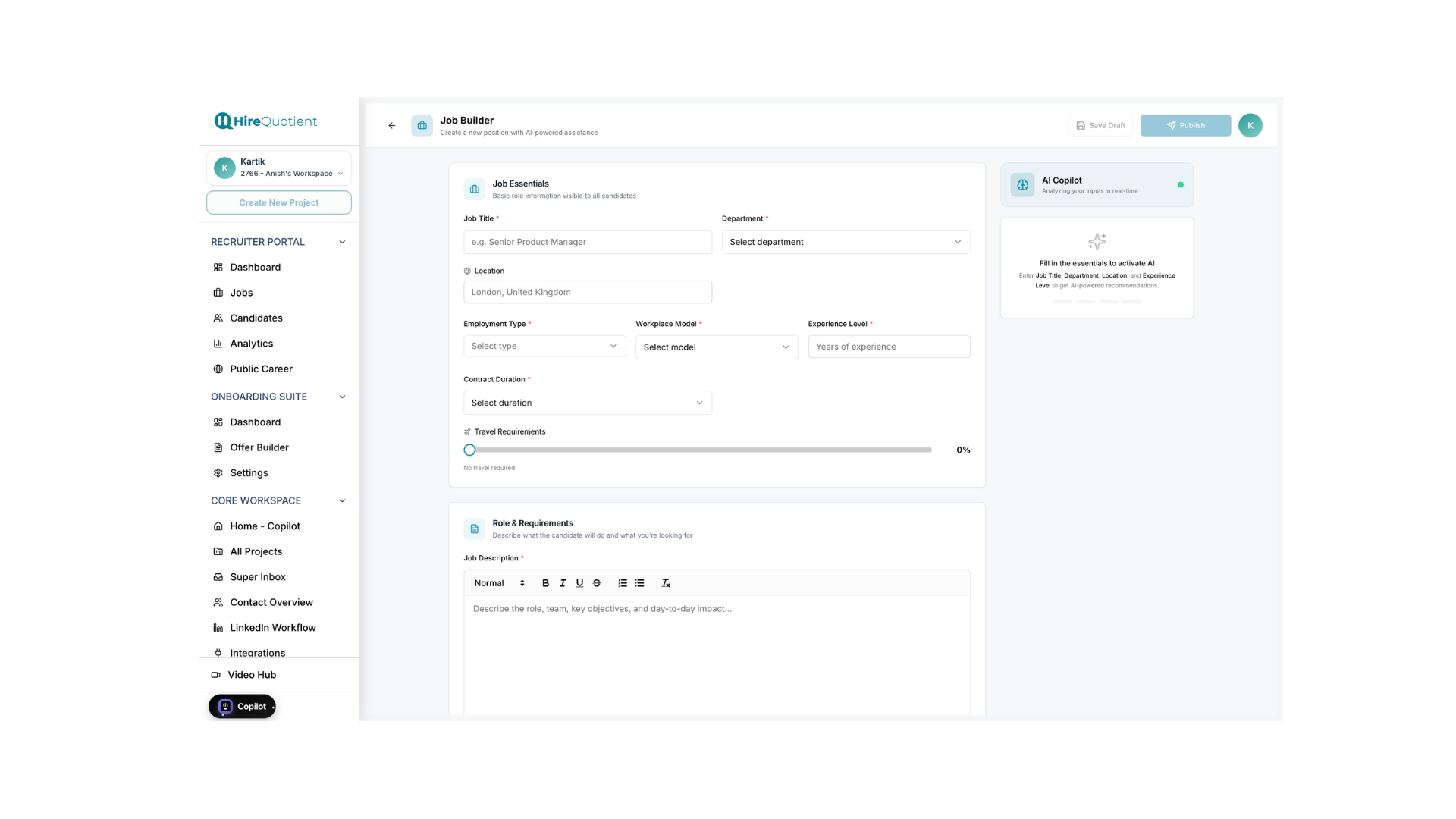Click the Location input field
Image resolution: width=1456 pixels, height=819 pixels.
point(588,292)
